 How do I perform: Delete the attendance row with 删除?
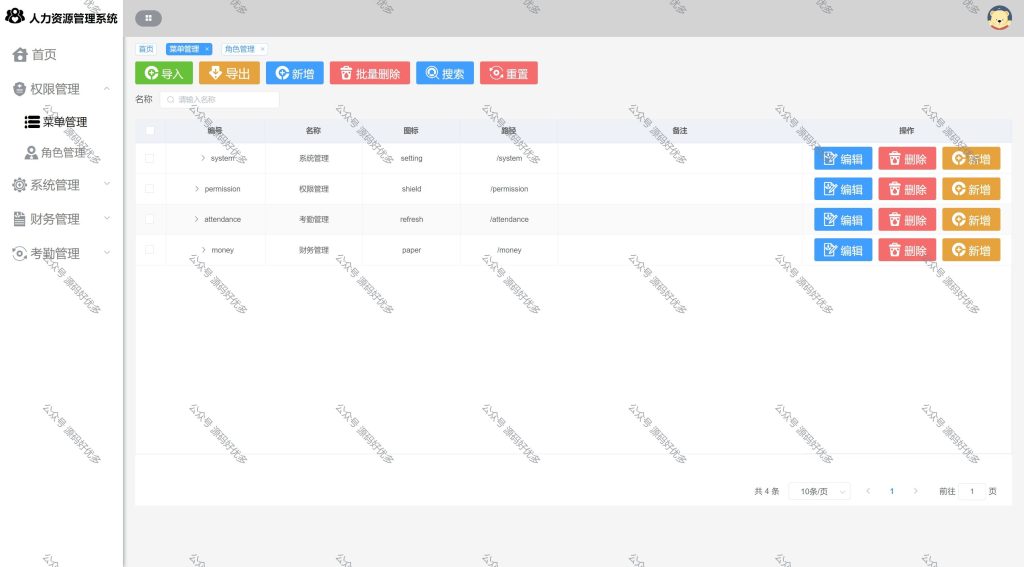click(x=907, y=219)
